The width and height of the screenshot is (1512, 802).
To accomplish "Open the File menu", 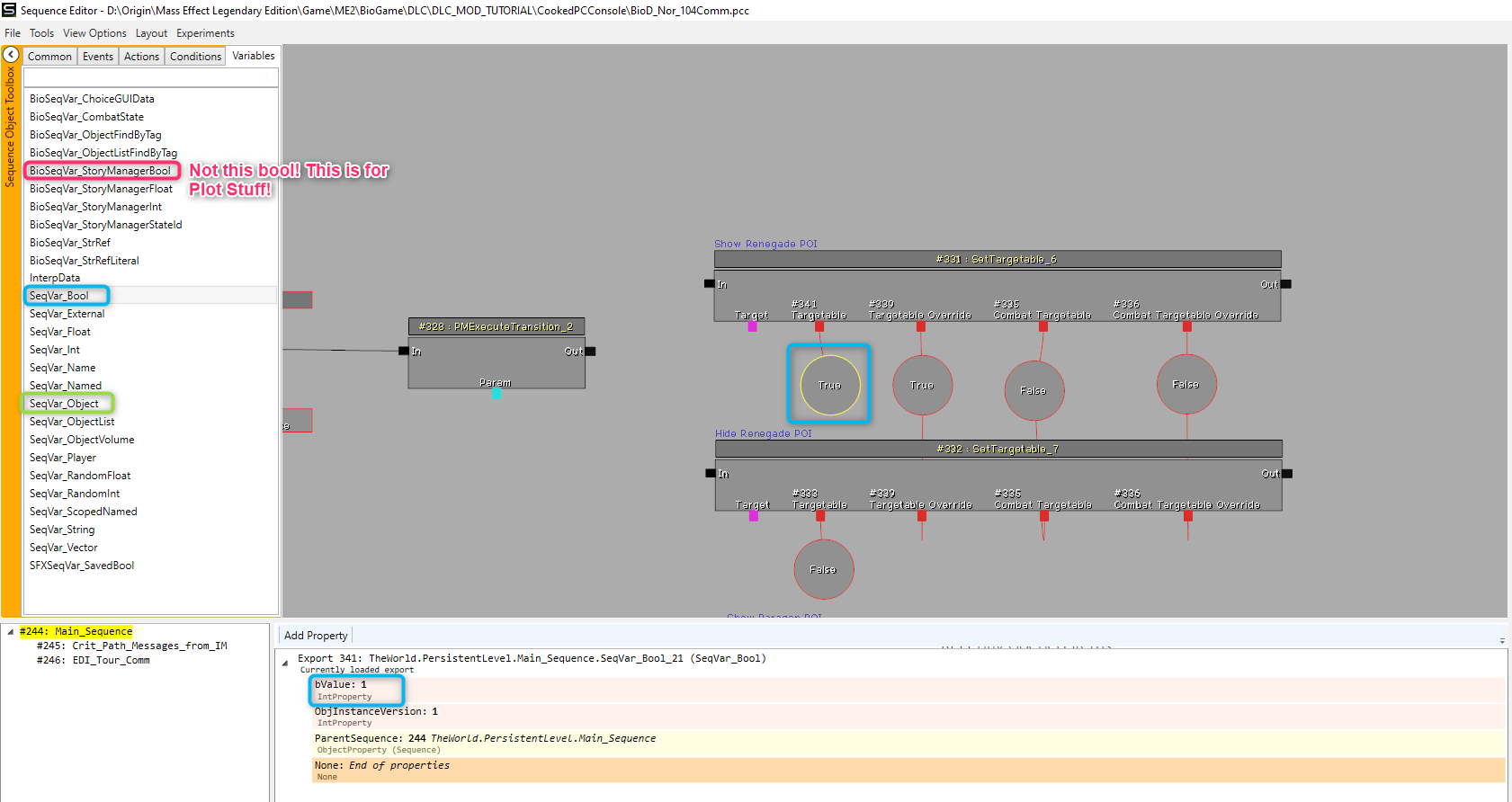I will (x=13, y=33).
